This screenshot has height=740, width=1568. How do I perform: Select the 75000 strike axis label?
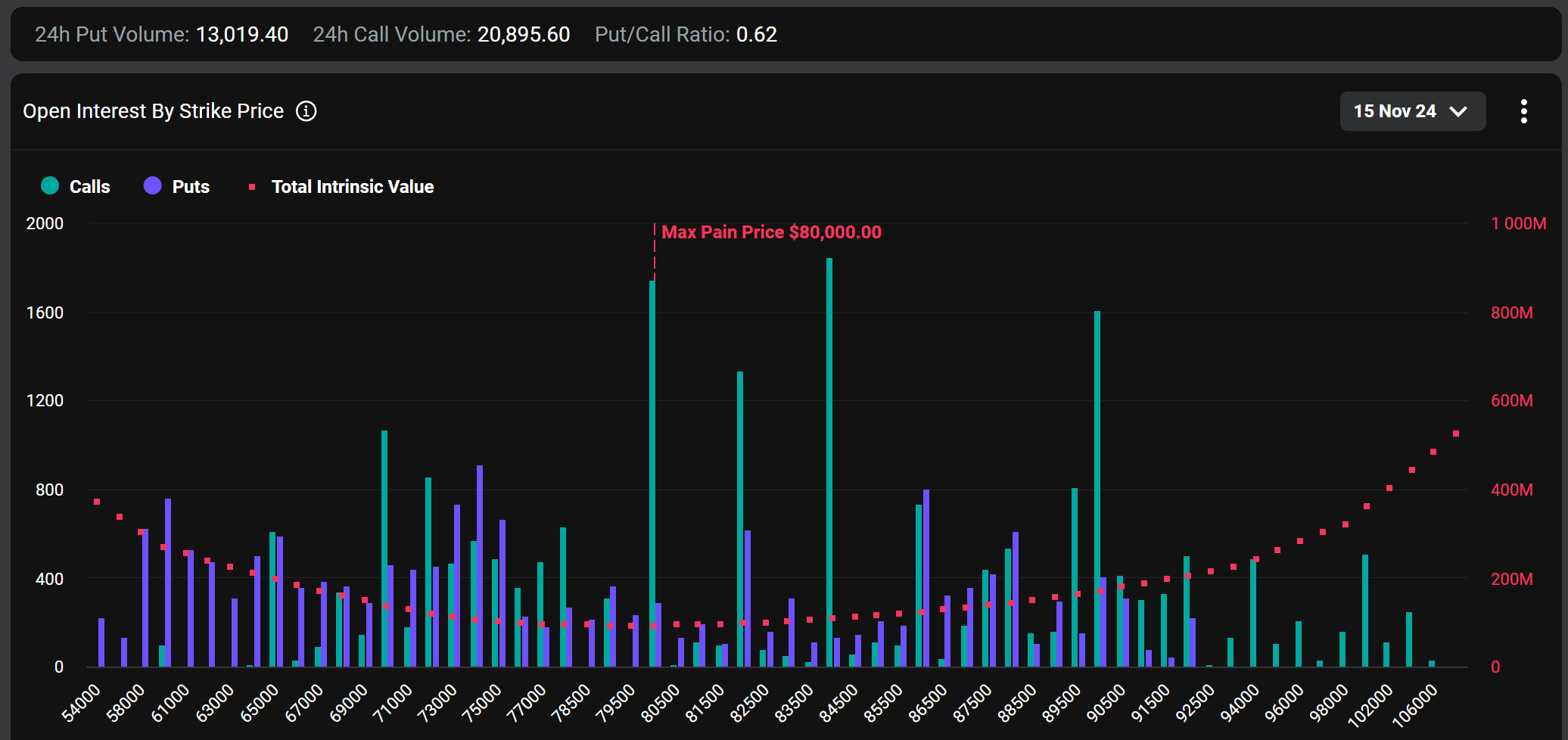click(483, 703)
